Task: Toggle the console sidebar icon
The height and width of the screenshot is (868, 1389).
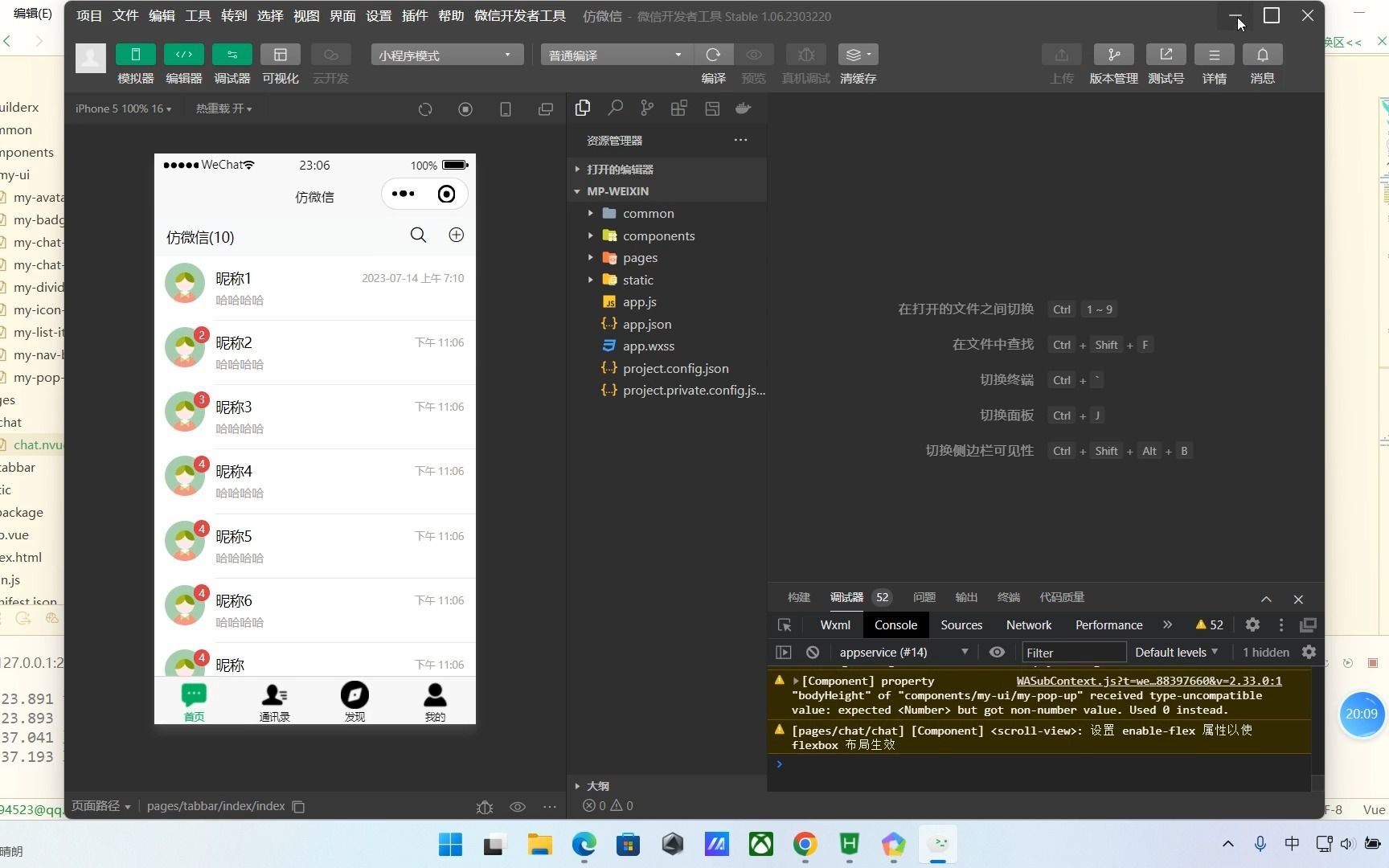Action: (784, 653)
